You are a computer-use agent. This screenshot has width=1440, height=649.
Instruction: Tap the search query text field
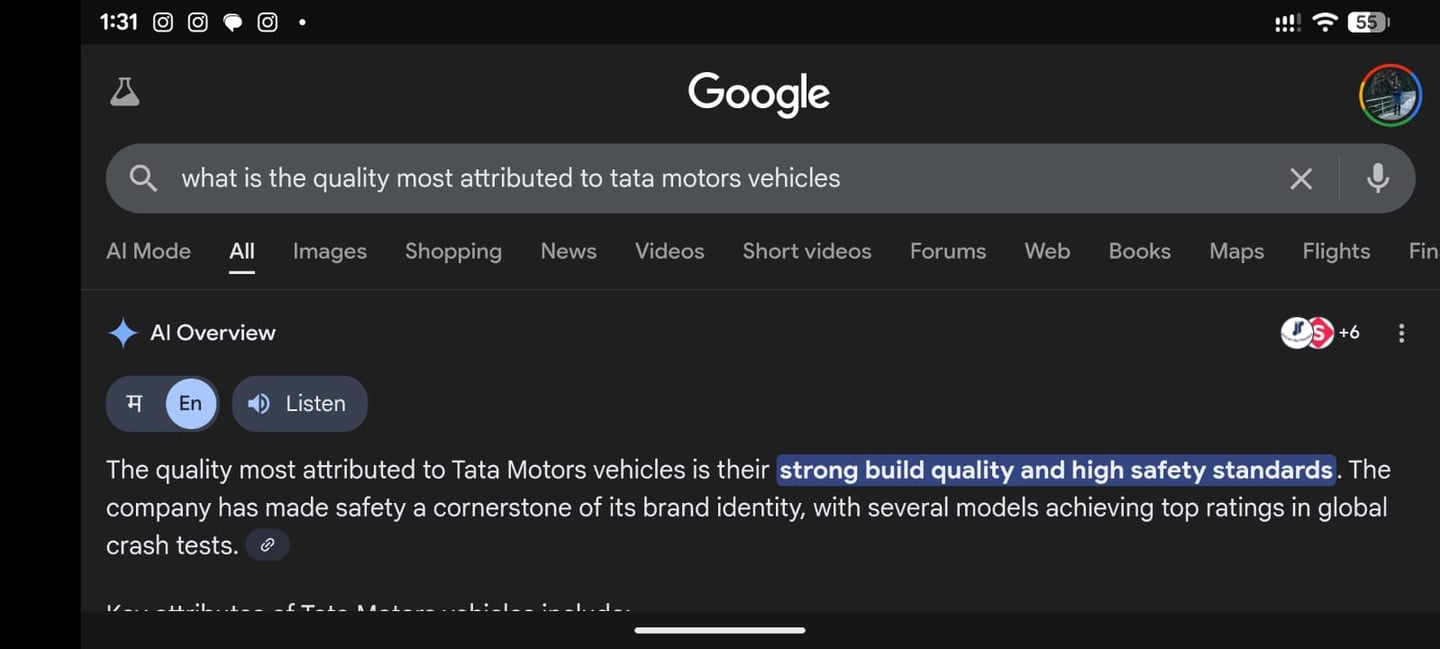click(x=700, y=179)
